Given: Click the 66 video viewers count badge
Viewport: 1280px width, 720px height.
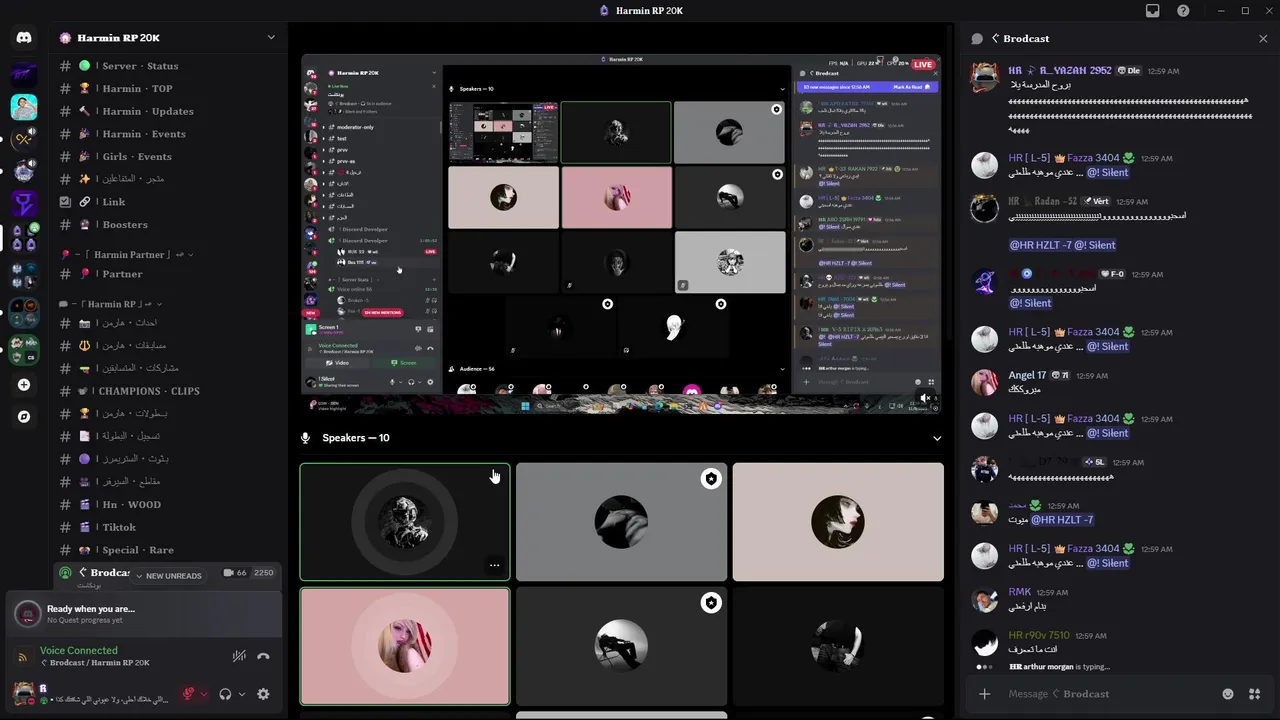Looking at the screenshot, I should [235, 573].
